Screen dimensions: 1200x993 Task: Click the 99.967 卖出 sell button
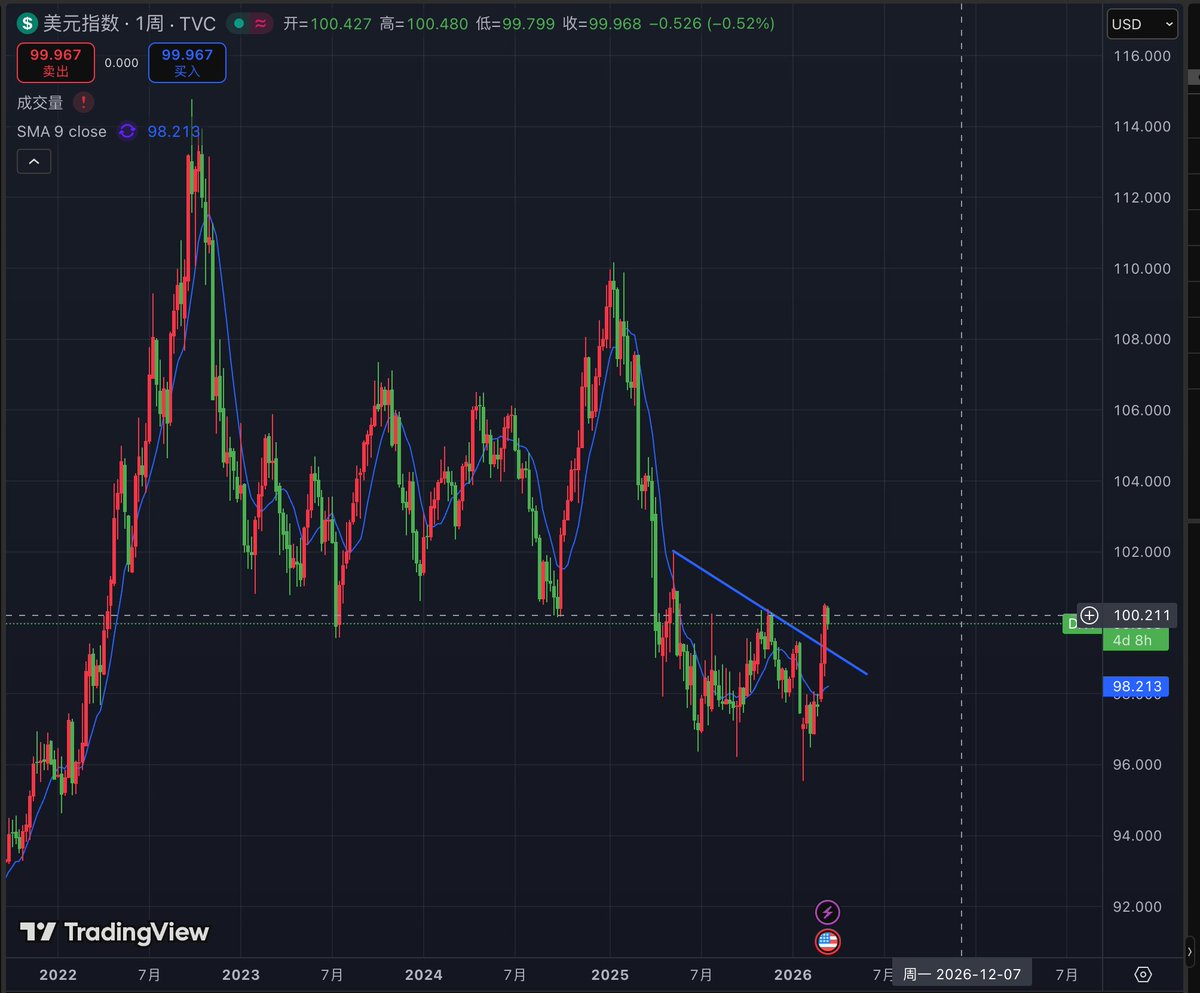[x=56, y=62]
